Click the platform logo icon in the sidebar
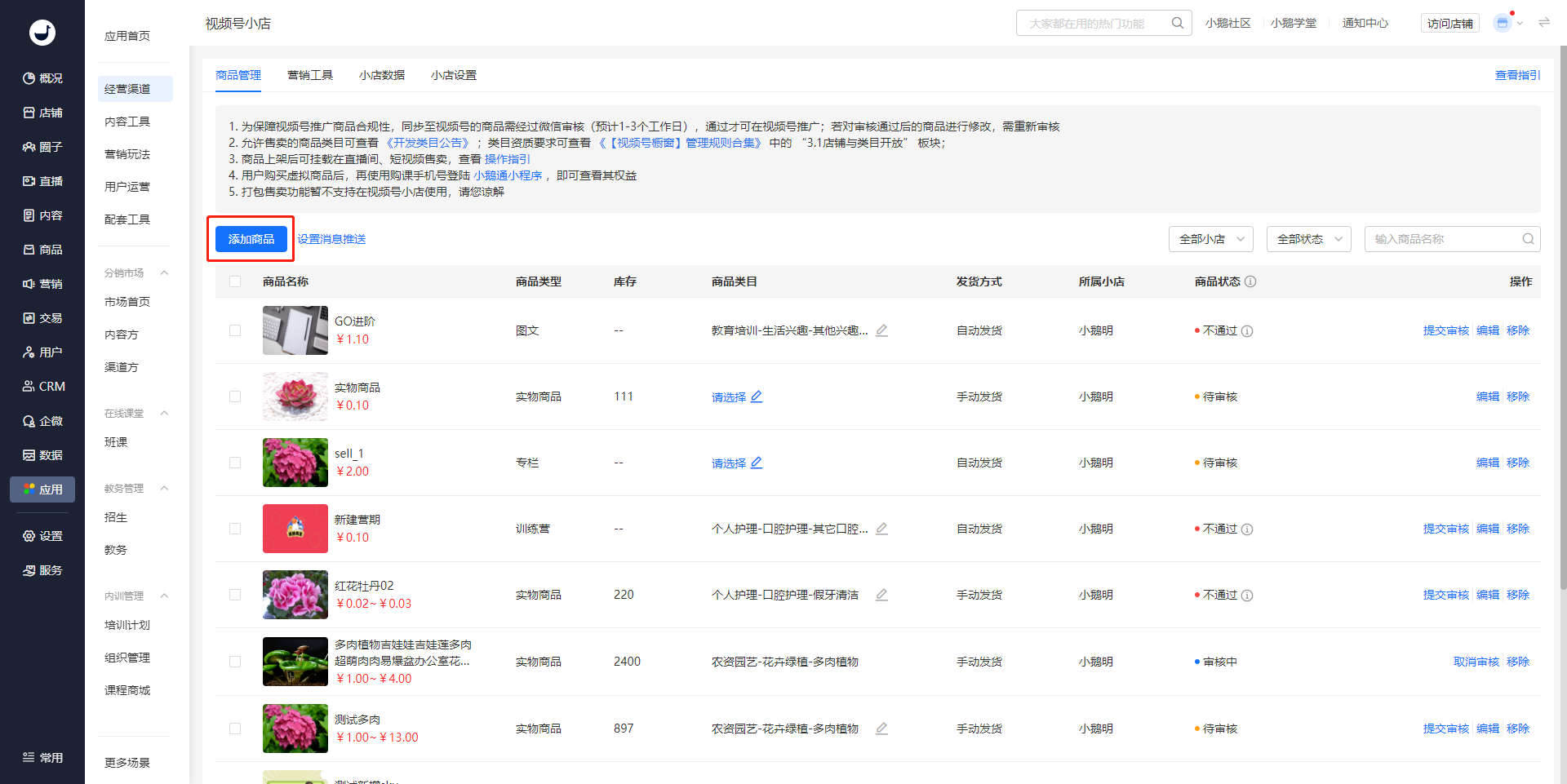Screen dimensions: 1567x784 pos(42,33)
